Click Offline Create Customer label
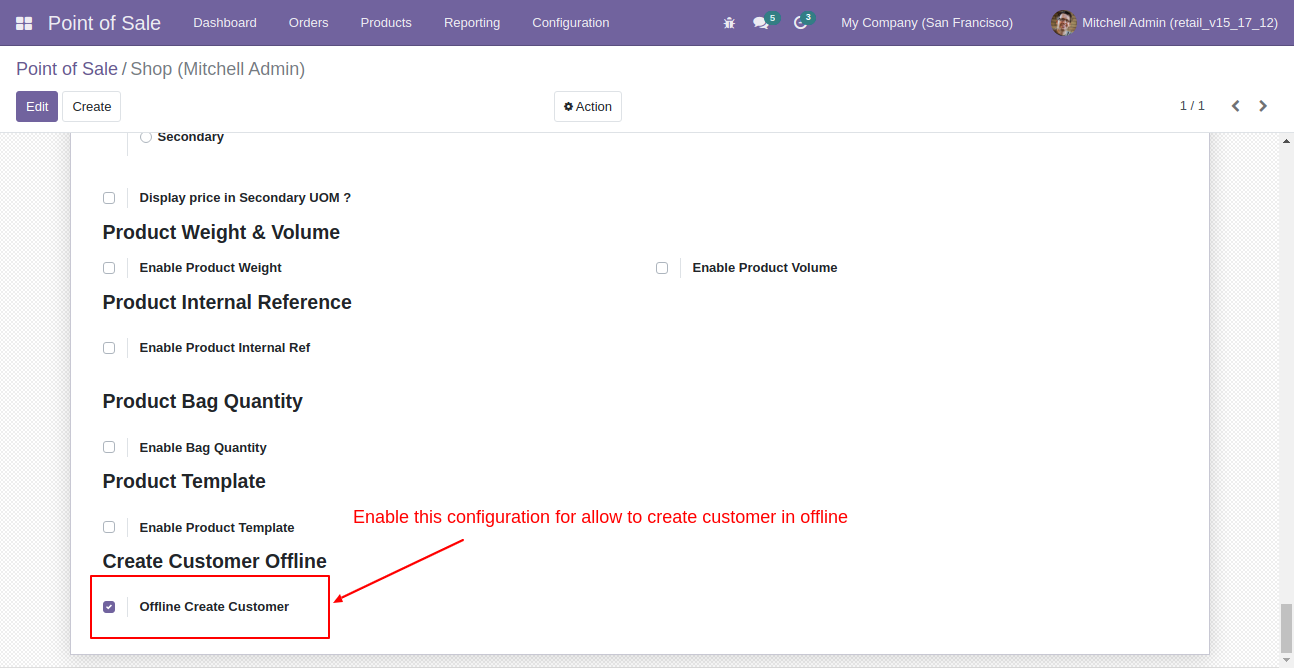This screenshot has height=668, width=1294. click(x=214, y=607)
